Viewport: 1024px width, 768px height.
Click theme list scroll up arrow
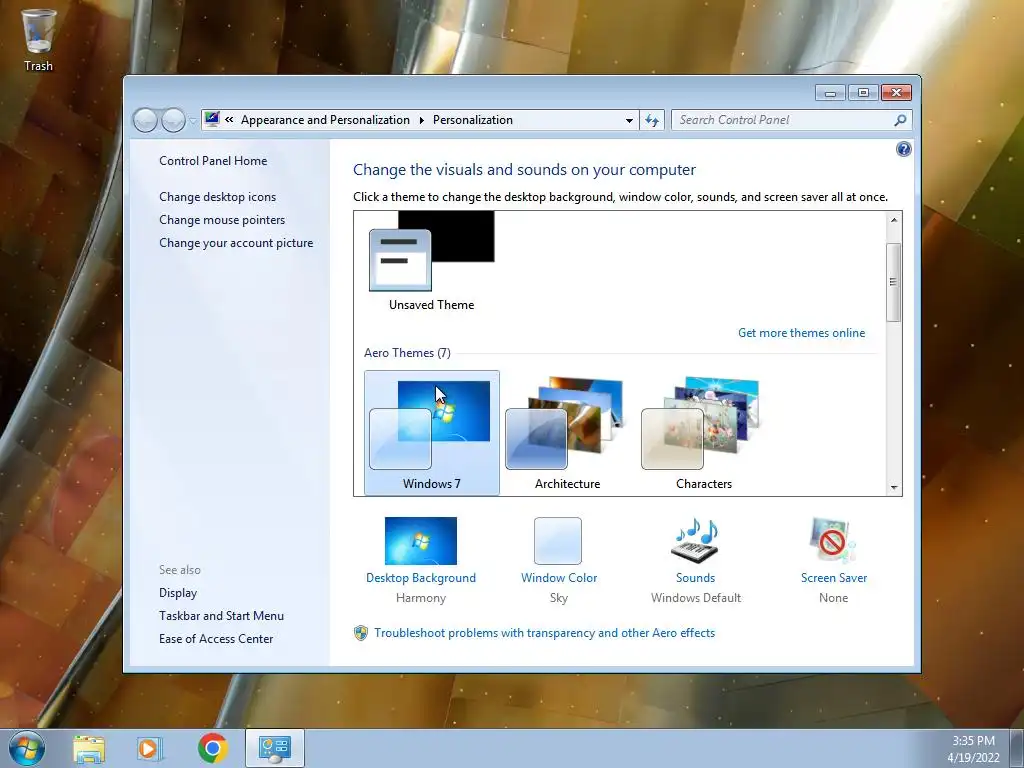(x=894, y=220)
